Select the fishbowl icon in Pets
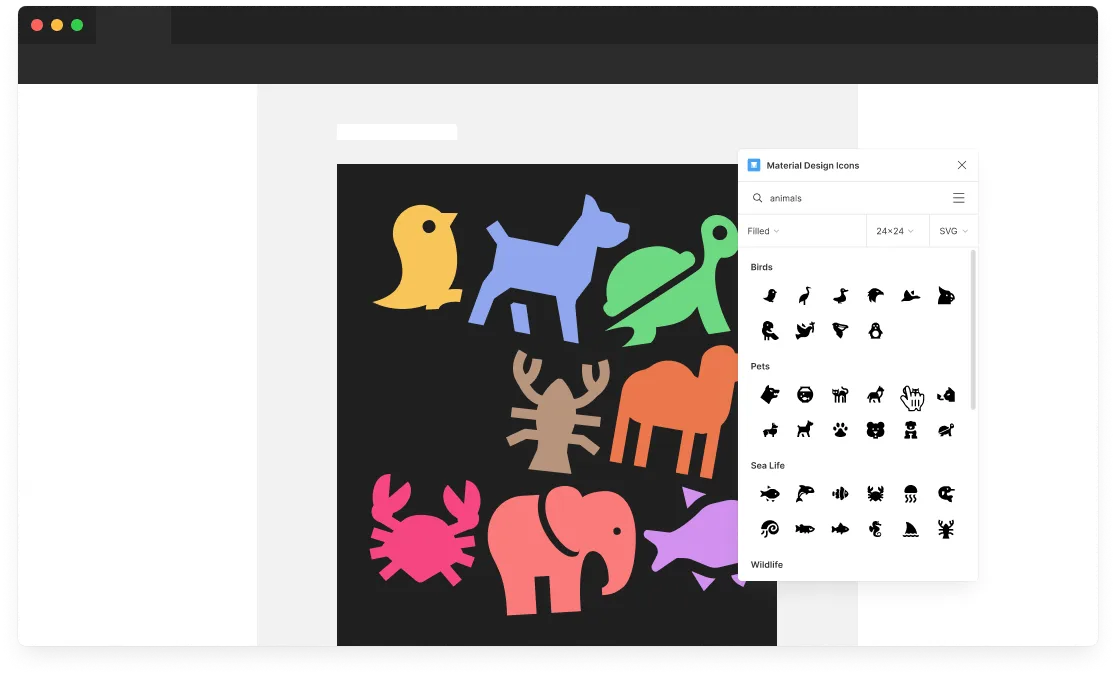The image size is (1116, 676). (x=805, y=395)
